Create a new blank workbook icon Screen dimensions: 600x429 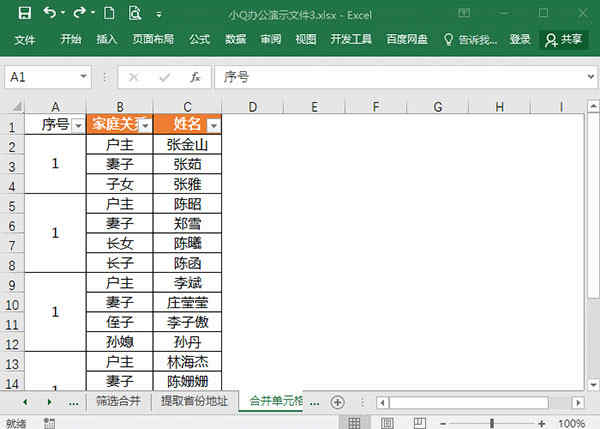coord(109,14)
